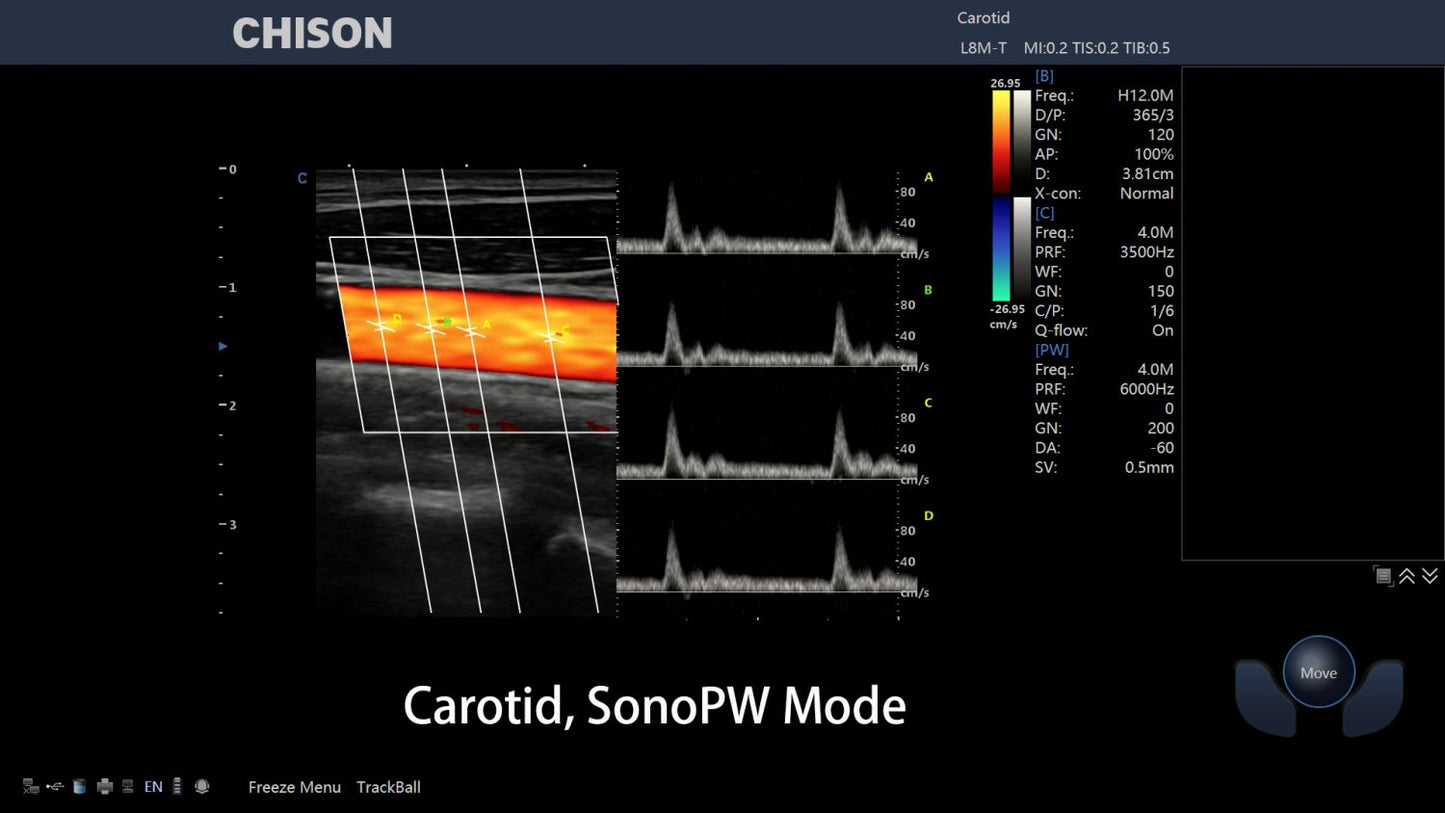
Task: Click the [PW] mode parameter header
Action: point(1052,350)
